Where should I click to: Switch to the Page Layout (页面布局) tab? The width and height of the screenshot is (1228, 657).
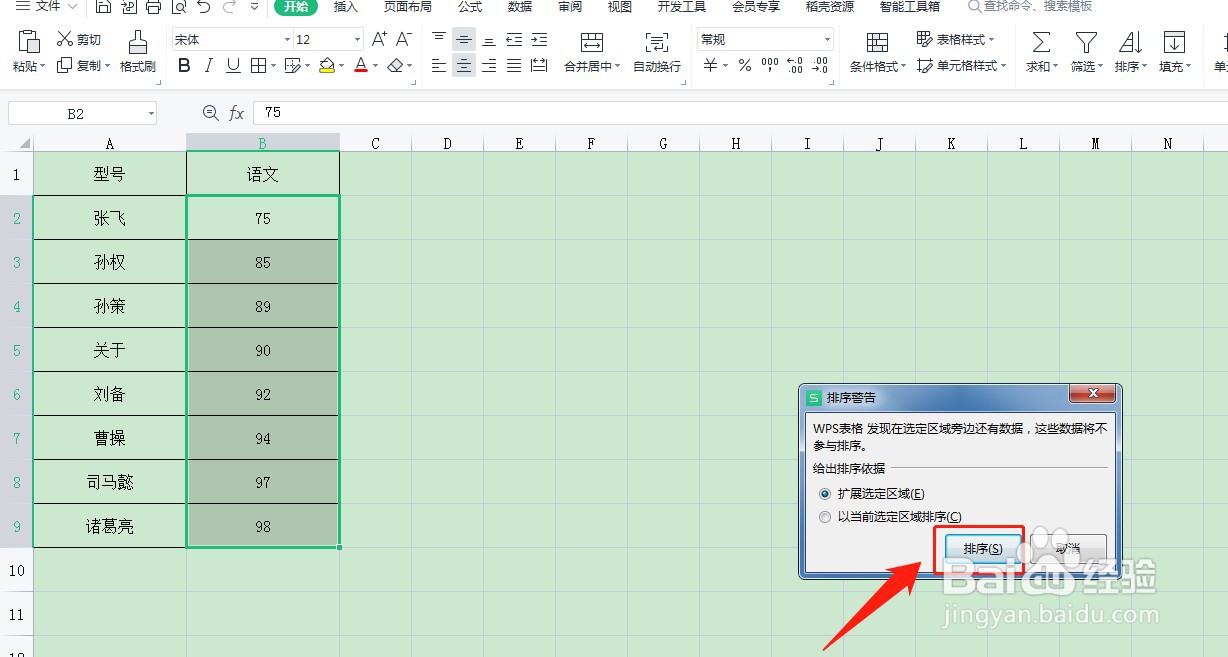pyautogui.click(x=408, y=7)
